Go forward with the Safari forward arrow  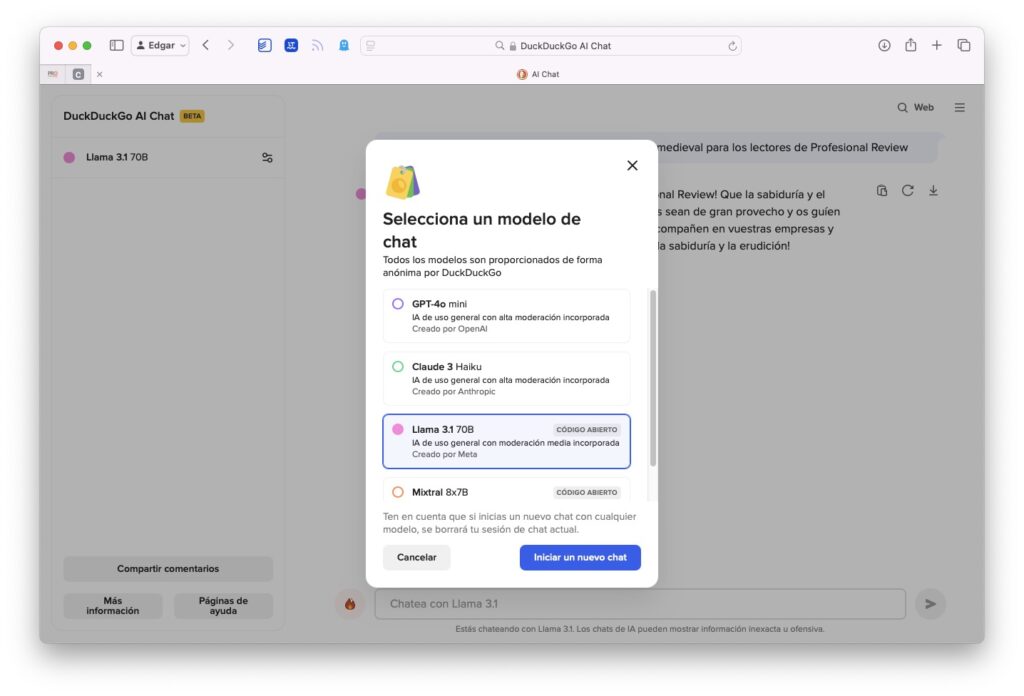tap(231, 45)
